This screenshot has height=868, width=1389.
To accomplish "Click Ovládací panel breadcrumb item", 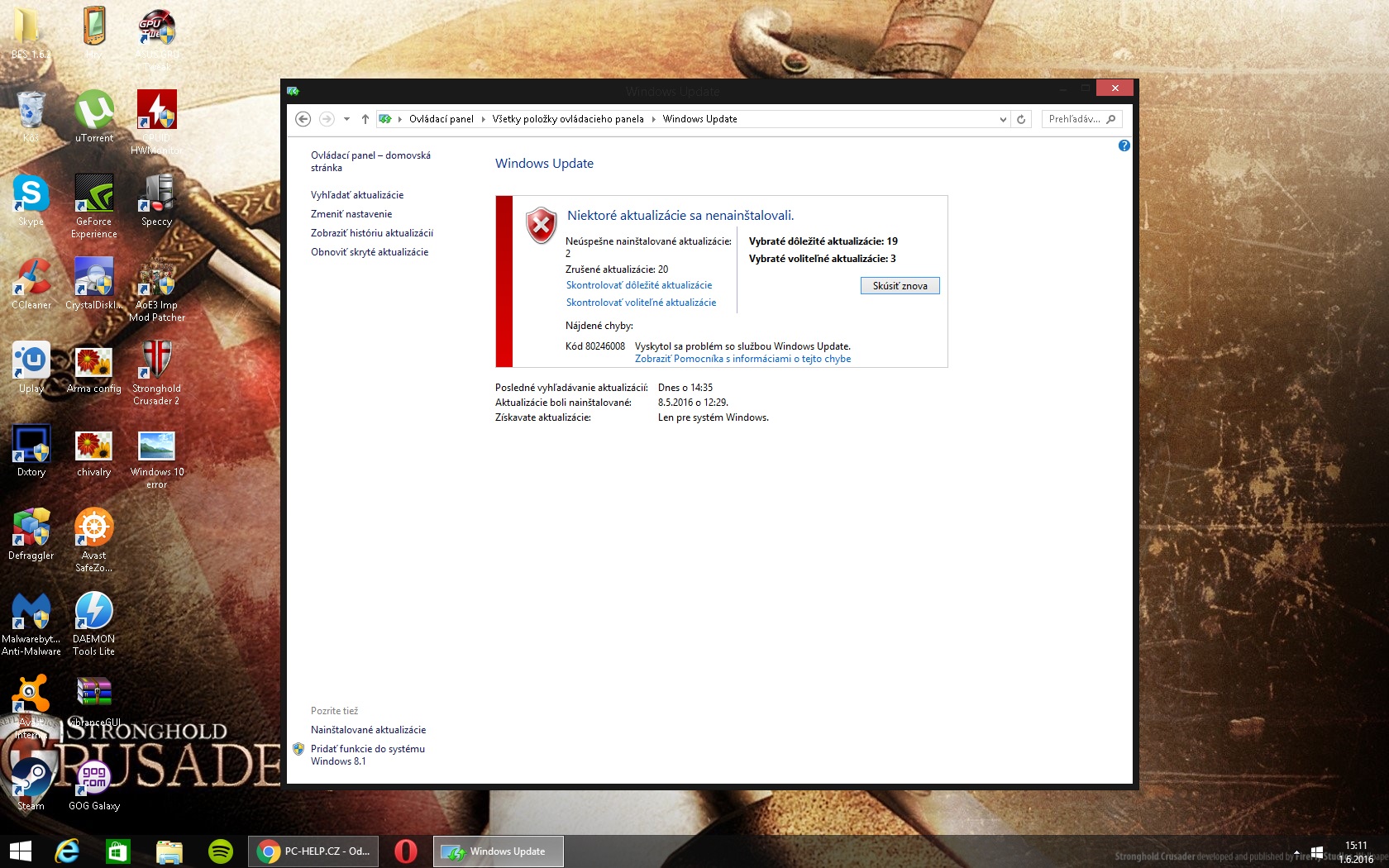I will coord(441,119).
